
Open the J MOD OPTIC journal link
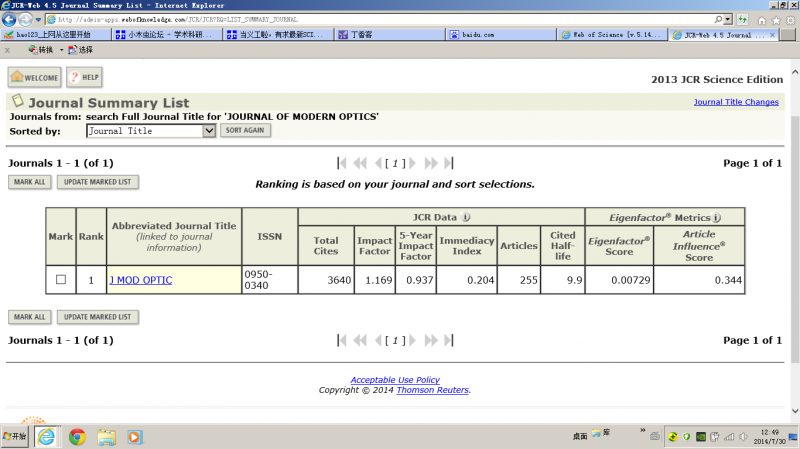coord(141,280)
